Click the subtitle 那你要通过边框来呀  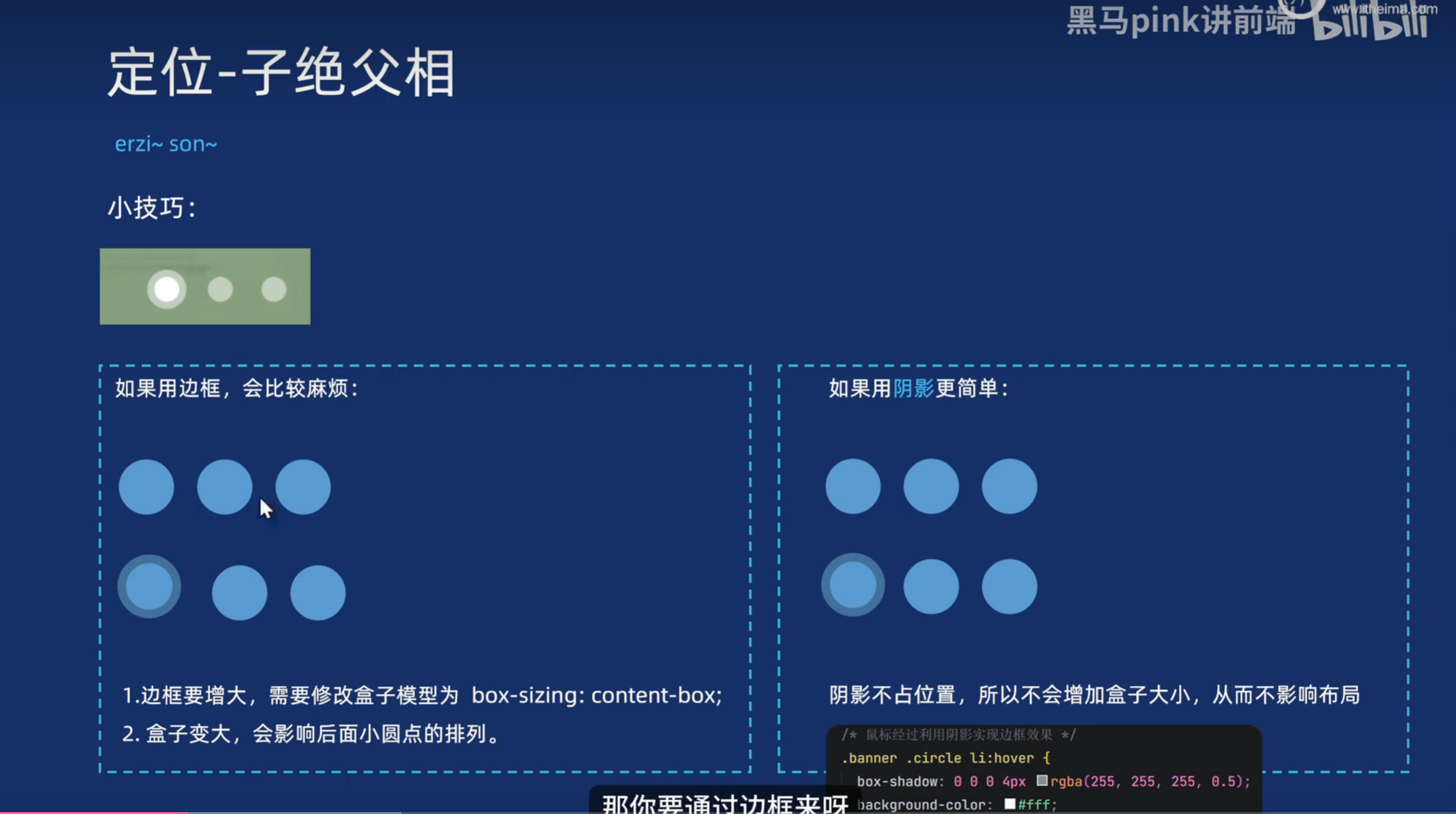[725, 804]
